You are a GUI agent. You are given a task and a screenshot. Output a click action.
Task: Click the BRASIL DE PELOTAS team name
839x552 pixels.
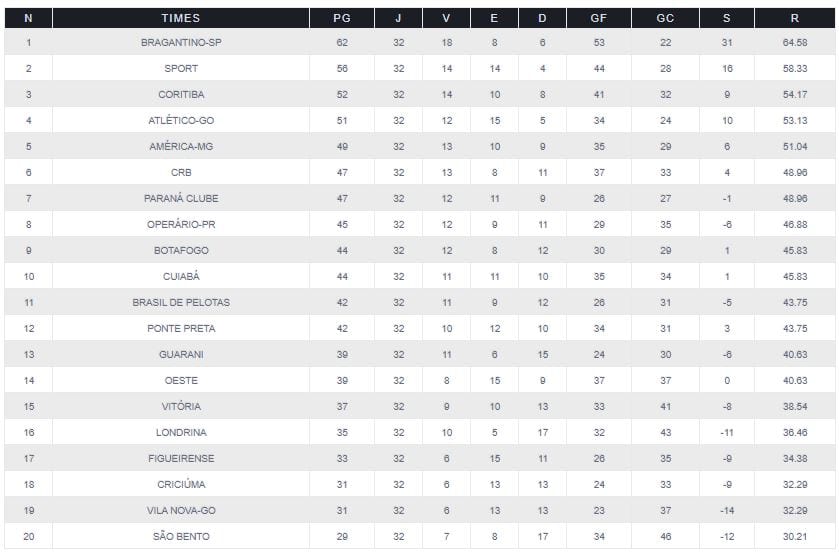point(181,303)
